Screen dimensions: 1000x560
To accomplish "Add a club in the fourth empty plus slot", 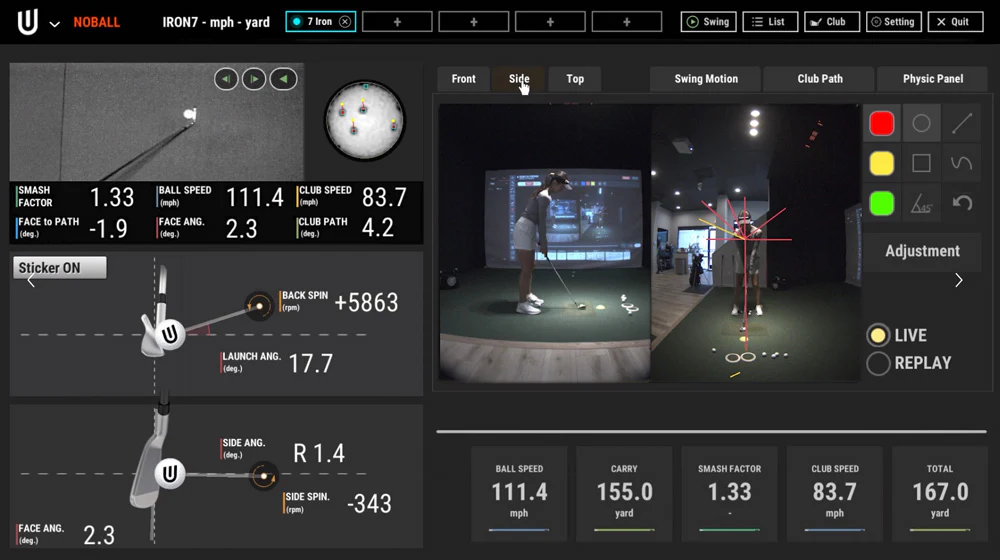I will [x=627, y=22].
